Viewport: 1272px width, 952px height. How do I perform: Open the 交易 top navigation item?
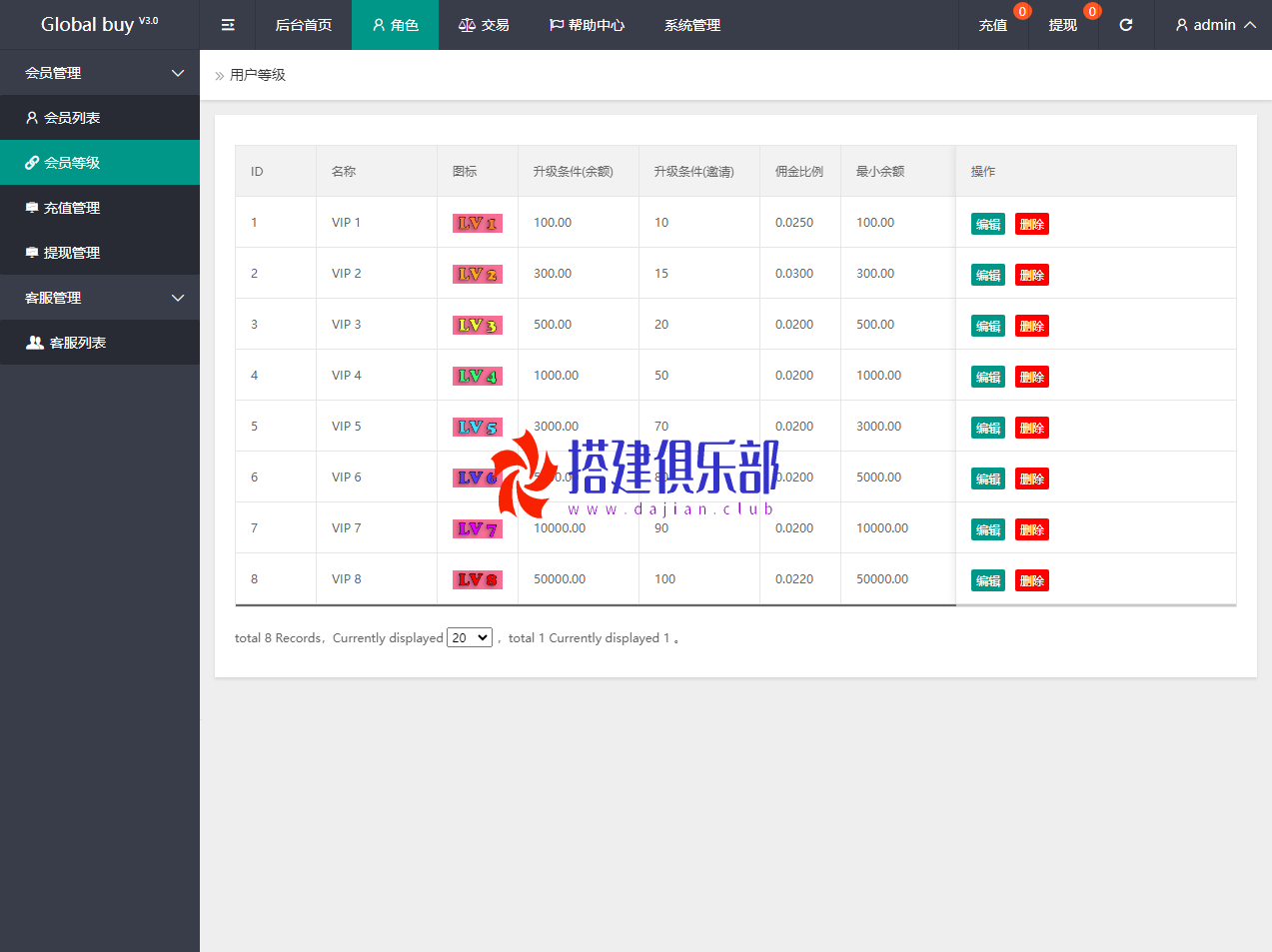pyautogui.click(x=484, y=25)
